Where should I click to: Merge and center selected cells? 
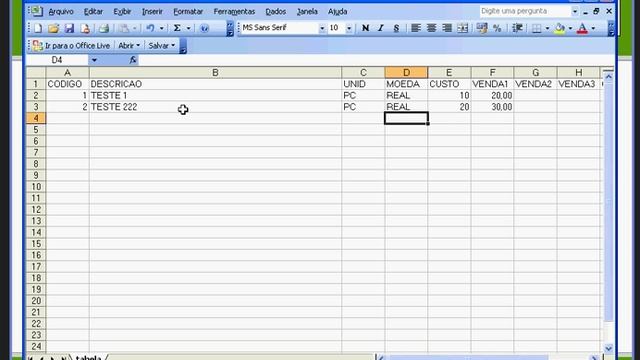tap(462, 28)
